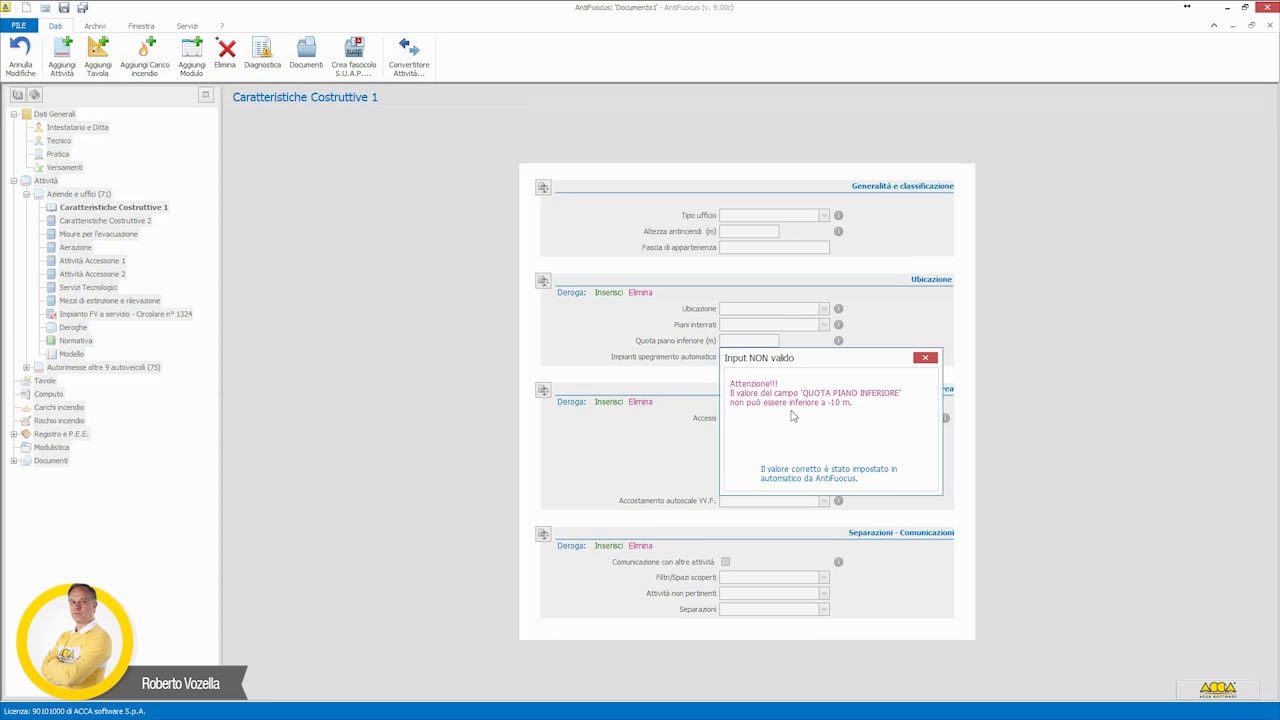This screenshot has width=1280, height=720.
Task: Open the Ubicazione dropdown
Action: [824, 308]
